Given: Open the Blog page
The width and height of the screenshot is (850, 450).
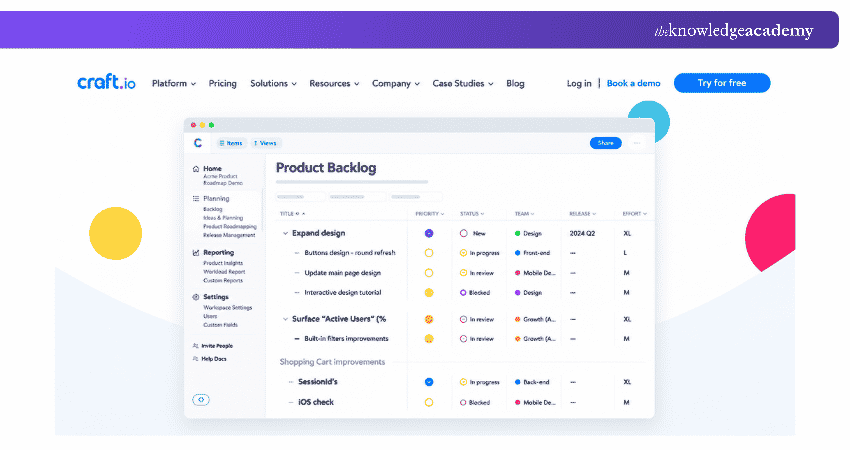Looking at the screenshot, I should point(515,83).
